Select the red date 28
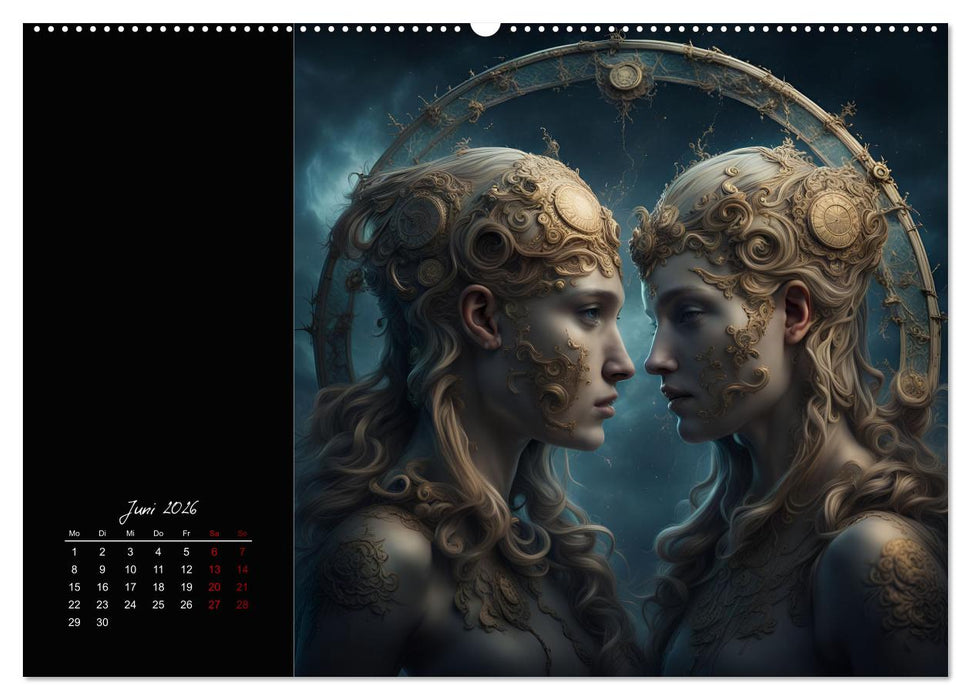The width and height of the screenshot is (971, 700). [243, 603]
